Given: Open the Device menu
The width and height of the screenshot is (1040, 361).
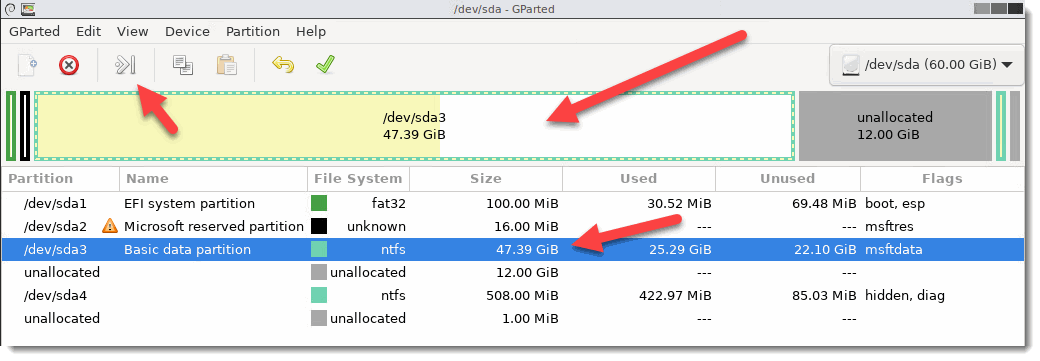Looking at the screenshot, I should (x=187, y=31).
